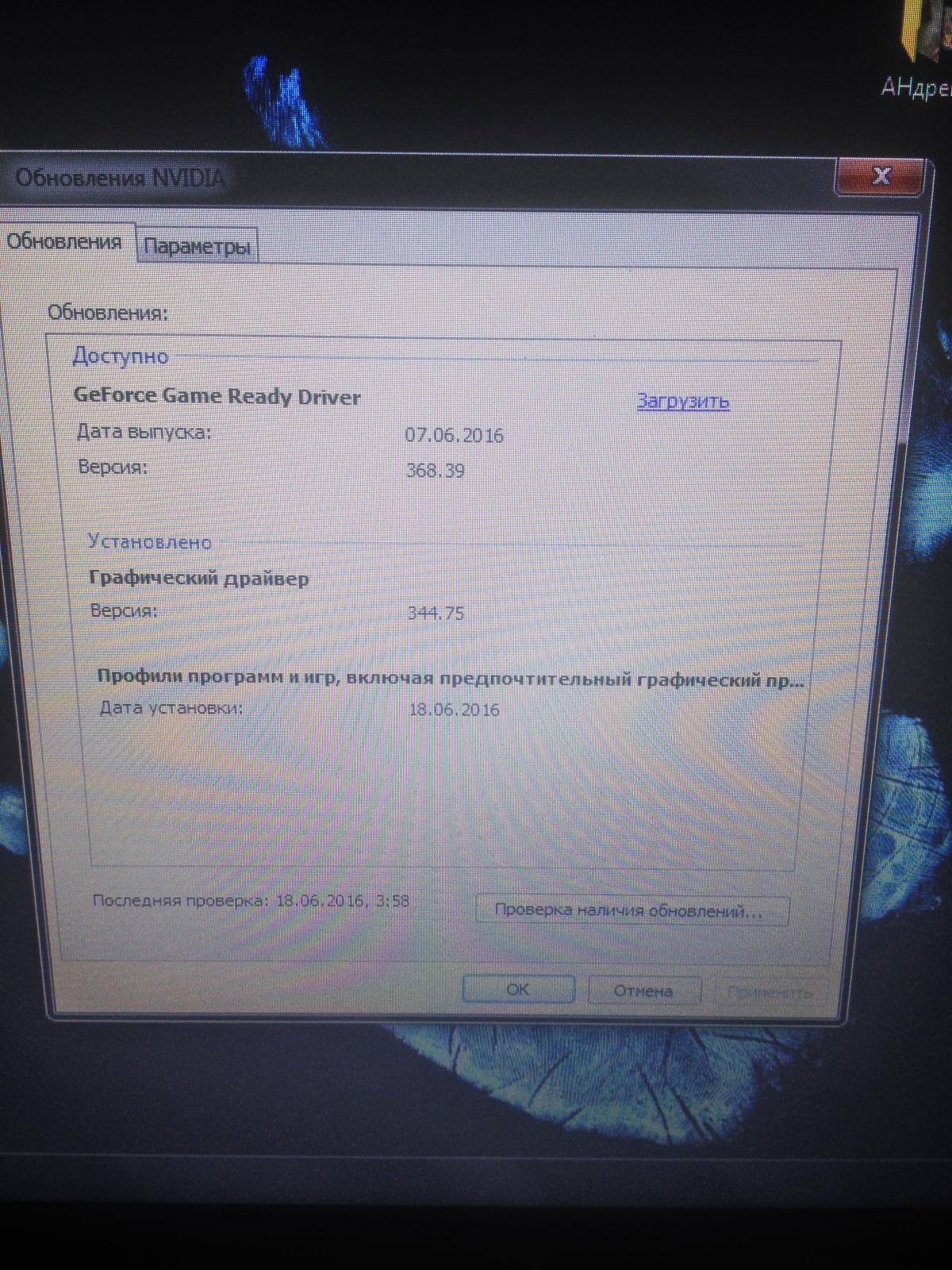952x1270 pixels.
Task: Click the Дата установки label
Action: tap(171, 707)
